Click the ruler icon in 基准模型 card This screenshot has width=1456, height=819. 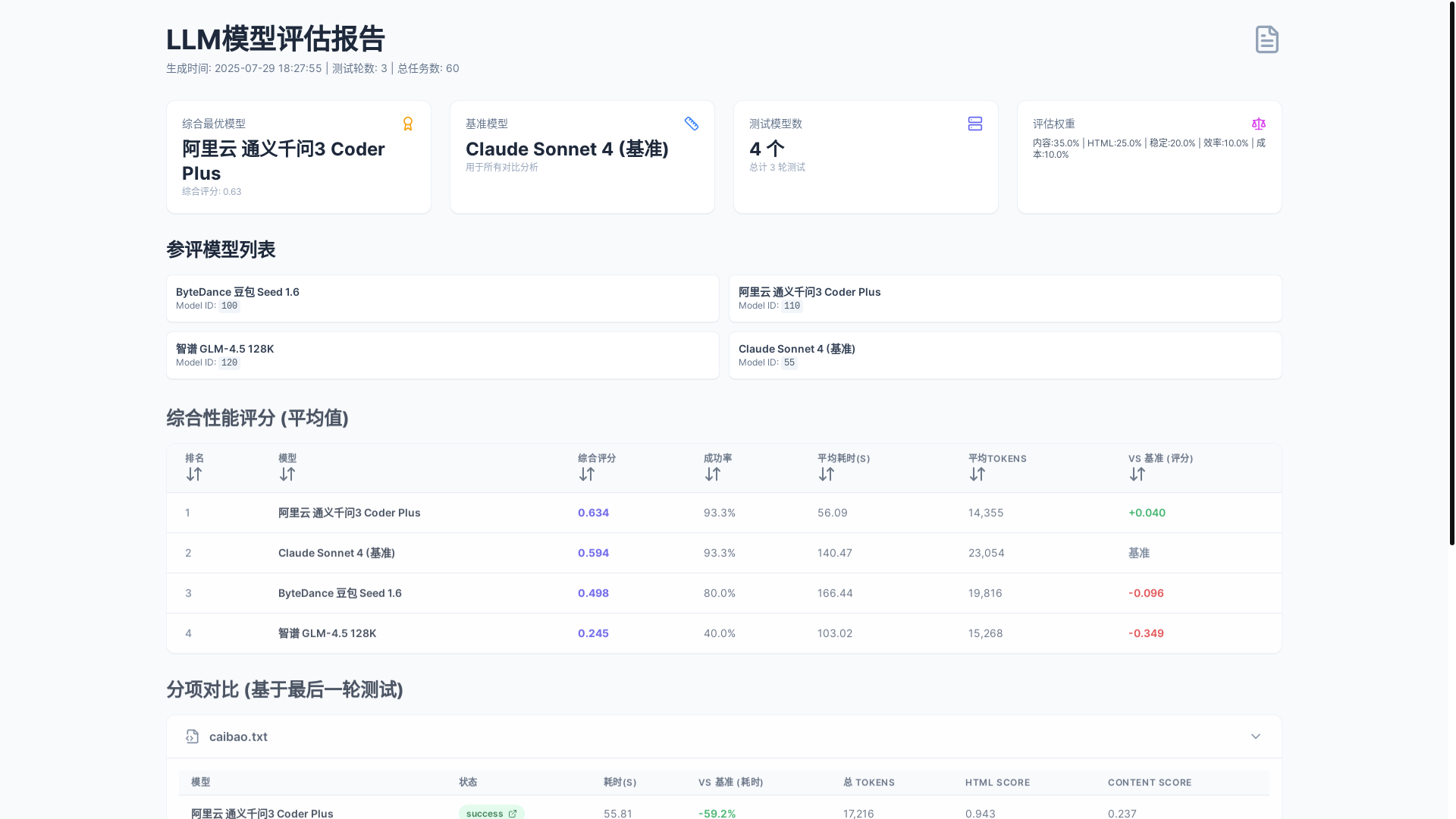(692, 124)
